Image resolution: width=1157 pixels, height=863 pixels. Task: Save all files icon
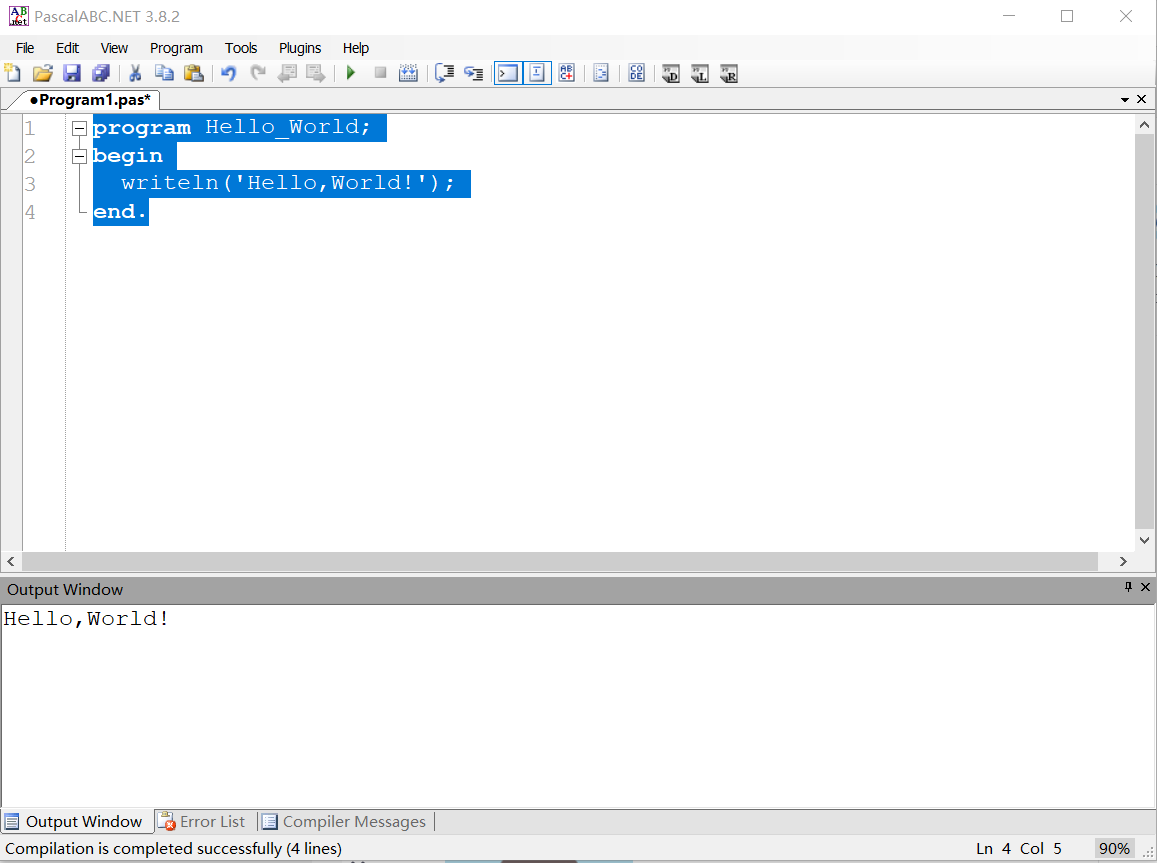click(100, 73)
